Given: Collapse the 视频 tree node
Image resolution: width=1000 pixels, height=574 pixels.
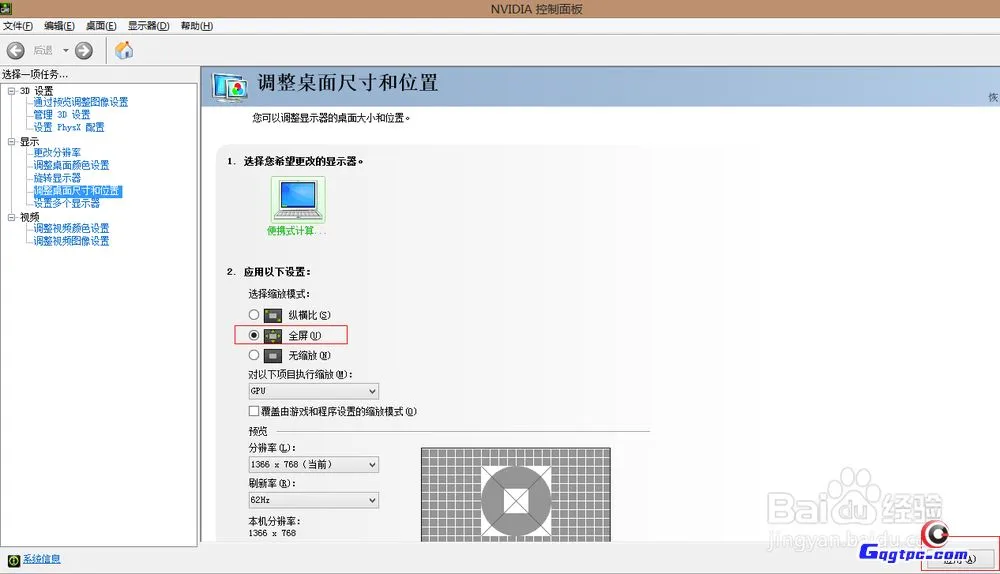Looking at the screenshot, I should click(x=11, y=217).
